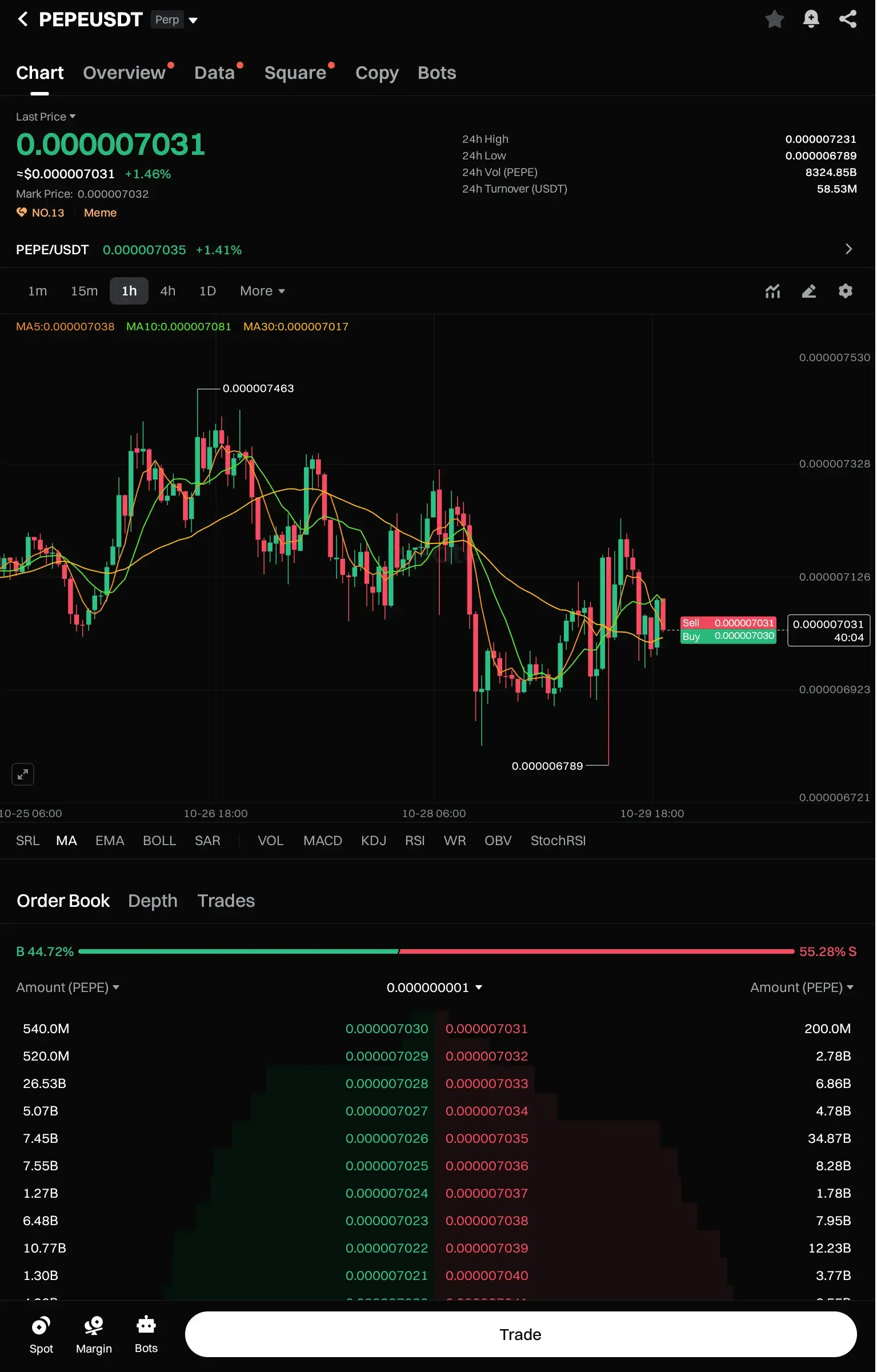Expand the More timeframes dropdown
This screenshot has width=877, height=1372.
click(262, 291)
